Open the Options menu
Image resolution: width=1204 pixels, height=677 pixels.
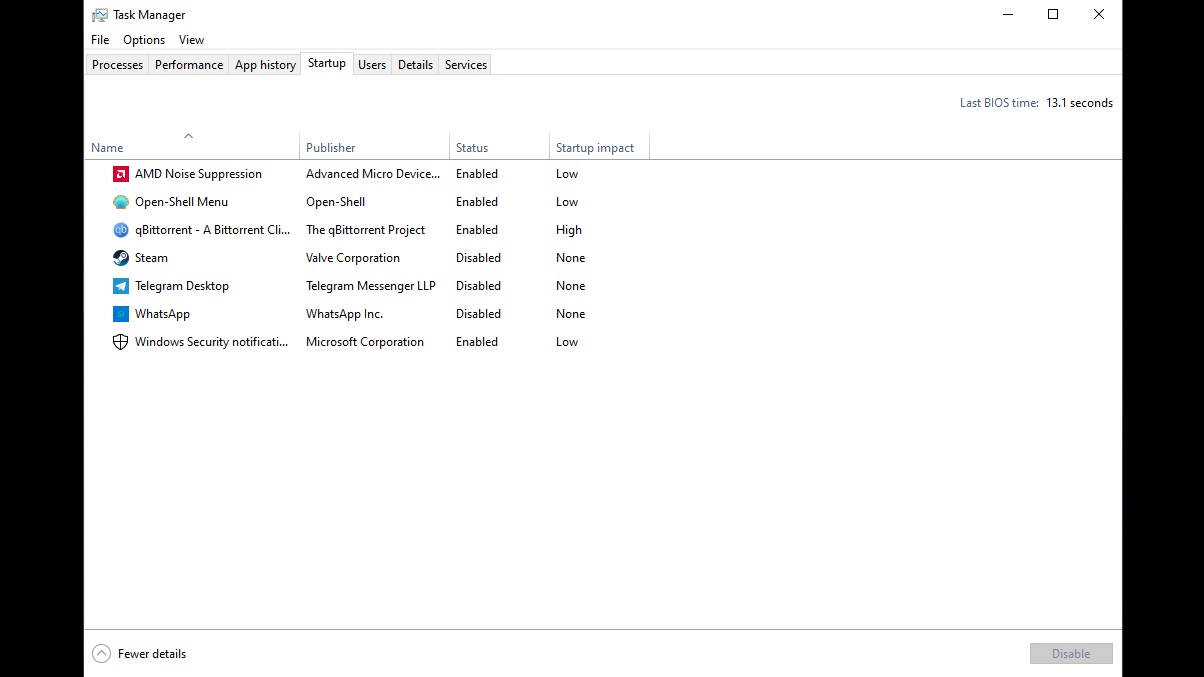tap(144, 40)
